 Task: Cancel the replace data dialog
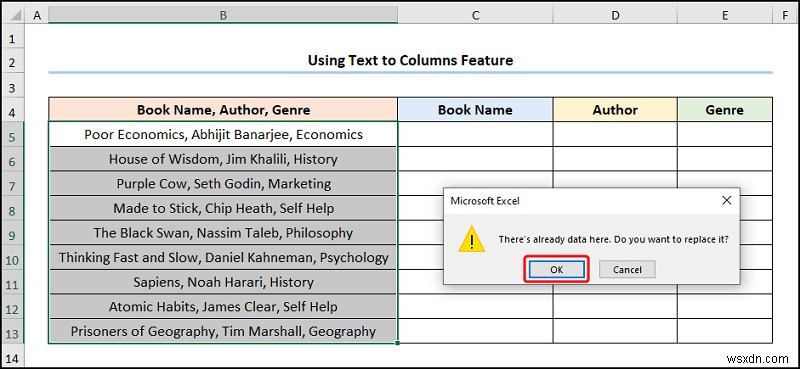[627, 269]
